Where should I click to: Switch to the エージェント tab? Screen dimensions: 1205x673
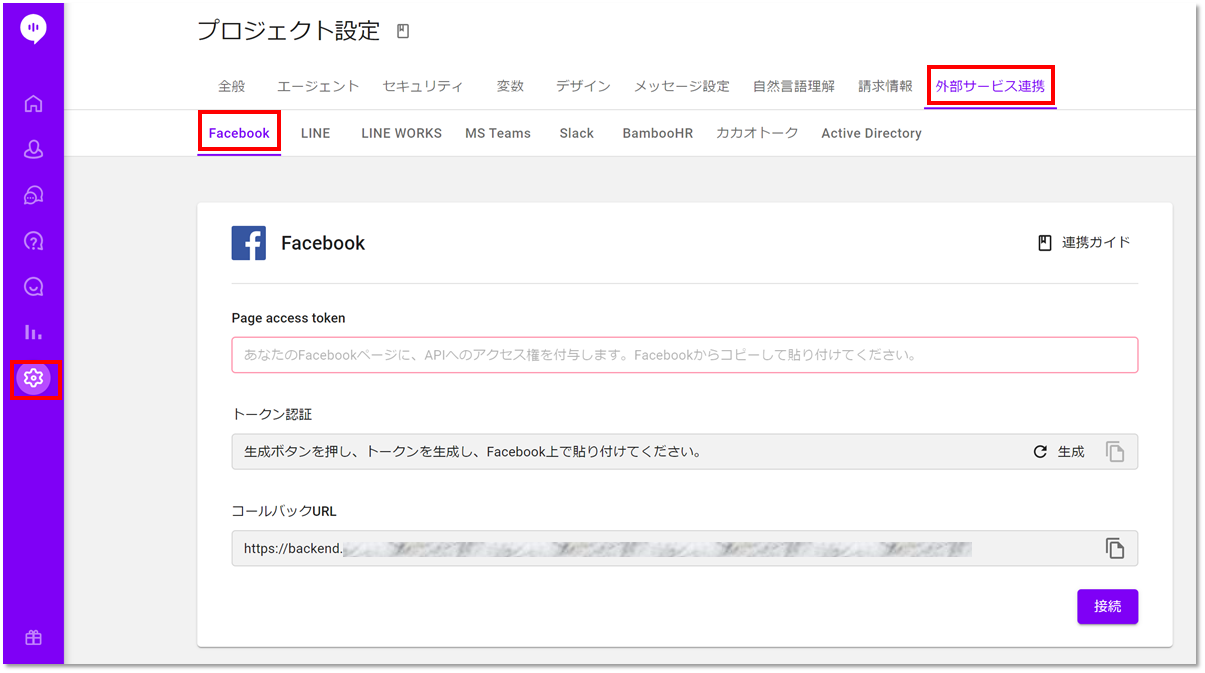pyautogui.click(x=318, y=86)
